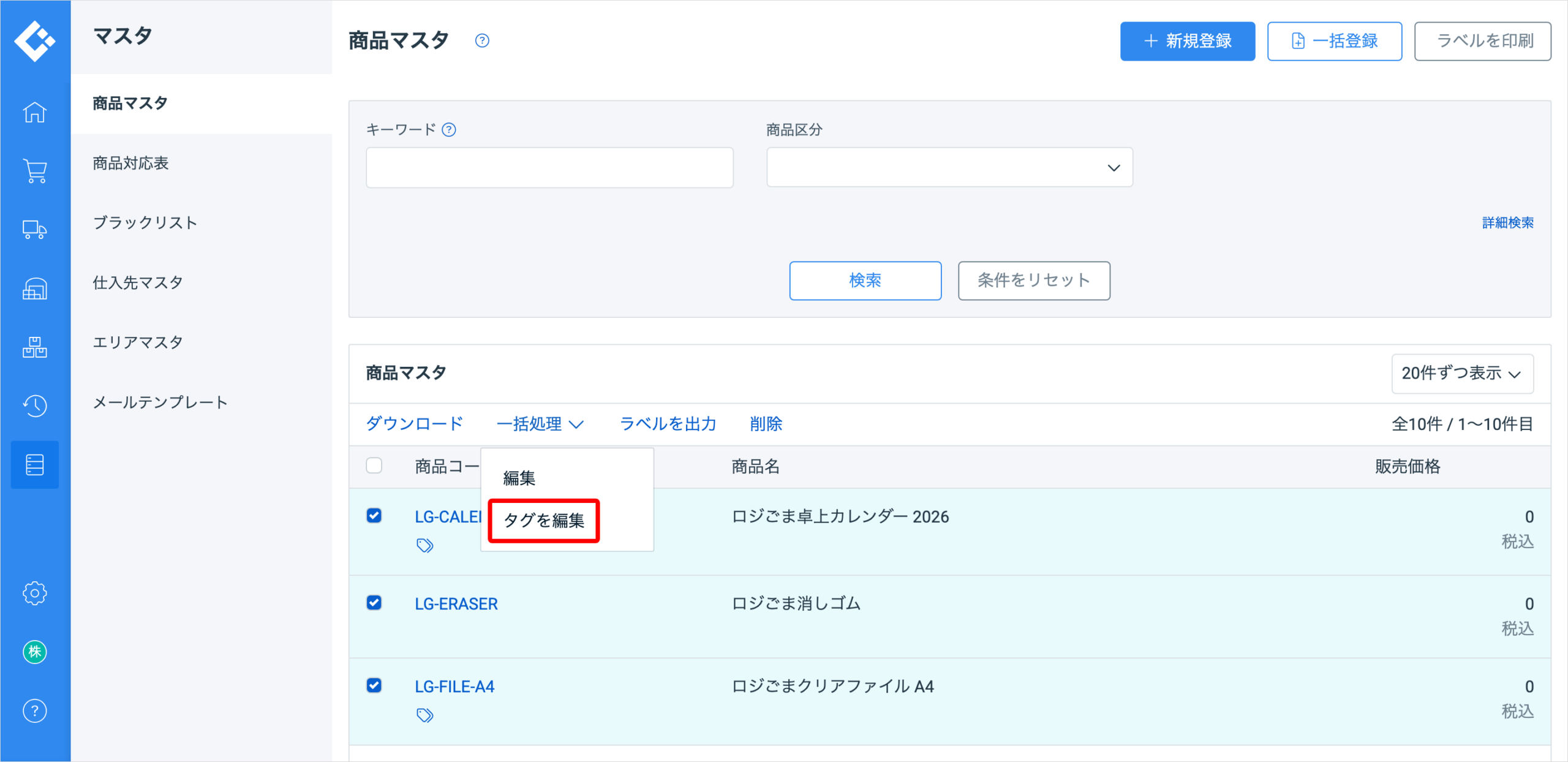Click the help icon beside キーワード
The image size is (1568, 762).
(x=449, y=130)
